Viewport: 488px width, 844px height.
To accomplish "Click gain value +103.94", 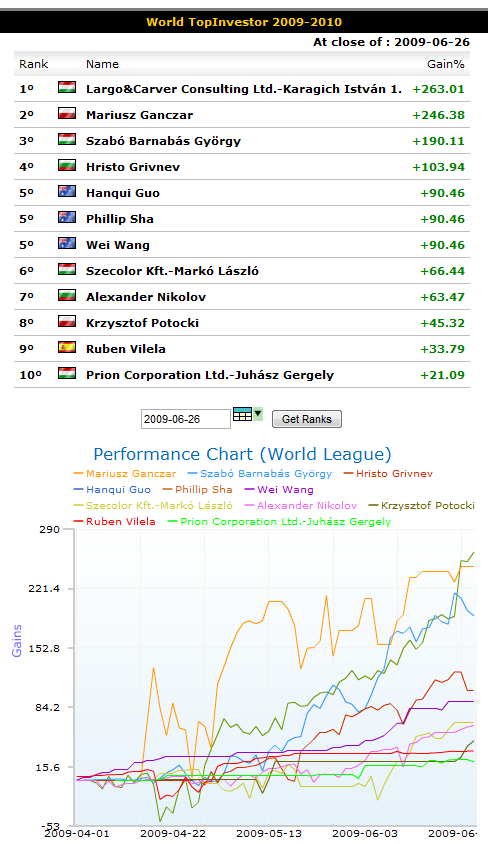I will 438,167.
